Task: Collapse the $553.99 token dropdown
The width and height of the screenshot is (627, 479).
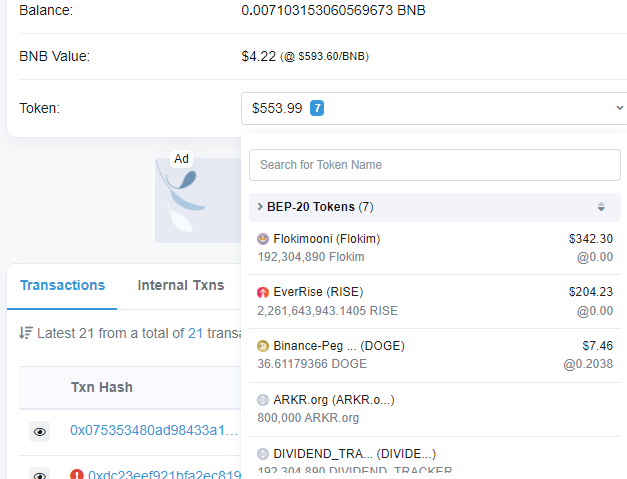Action: click(x=619, y=109)
